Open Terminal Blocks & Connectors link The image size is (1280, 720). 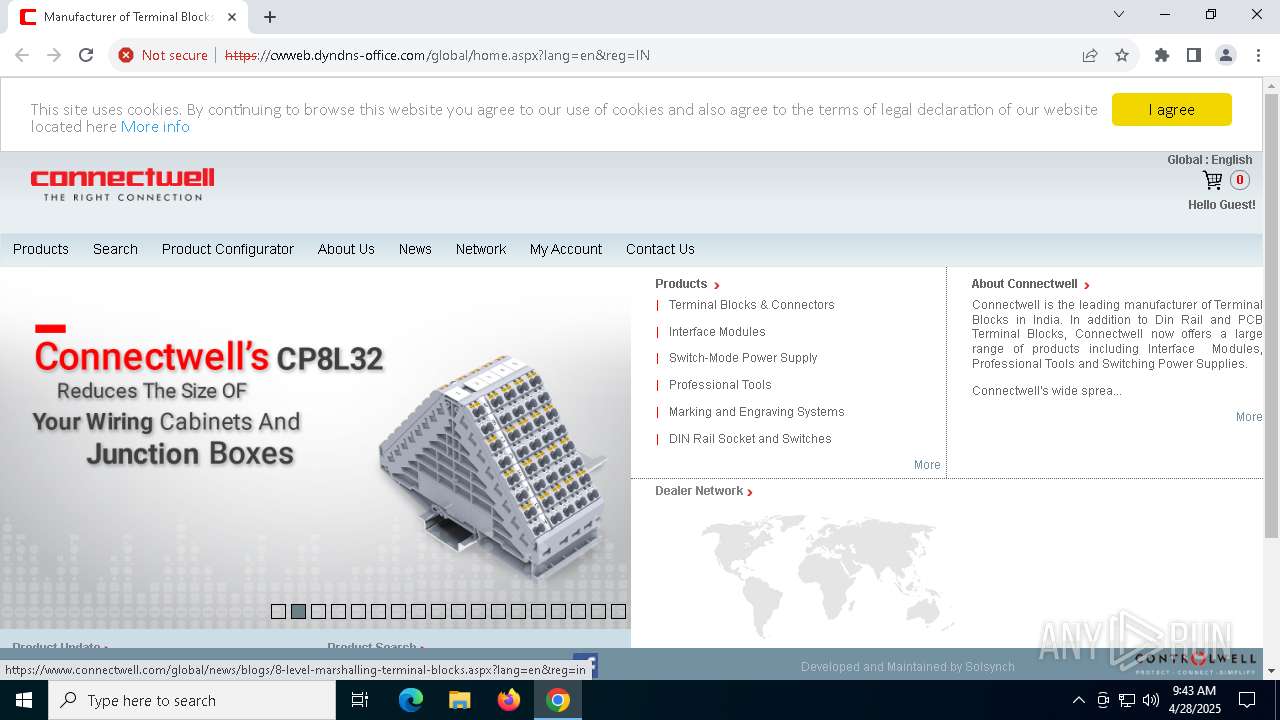(751, 305)
